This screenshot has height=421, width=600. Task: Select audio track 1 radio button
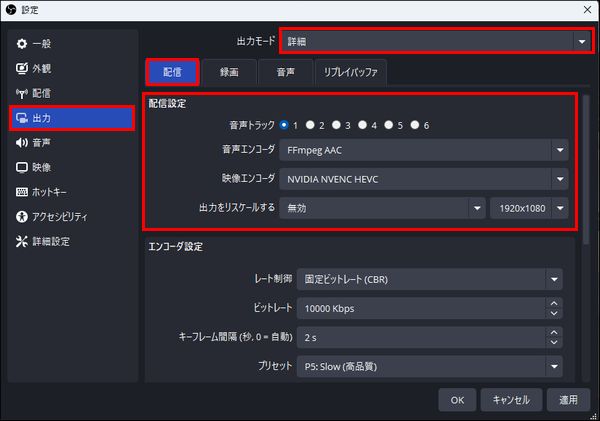pyautogui.click(x=284, y=125)
